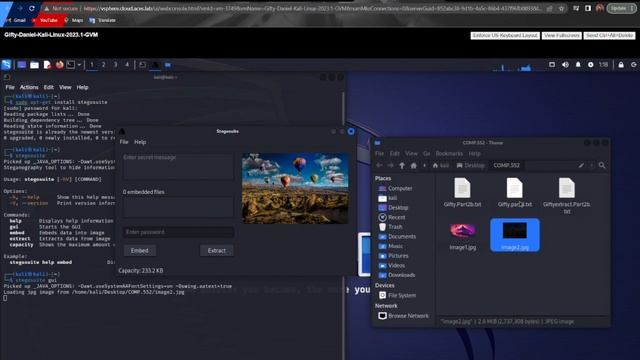Switch to workspace 4 in panel

[x=127, y=64]
